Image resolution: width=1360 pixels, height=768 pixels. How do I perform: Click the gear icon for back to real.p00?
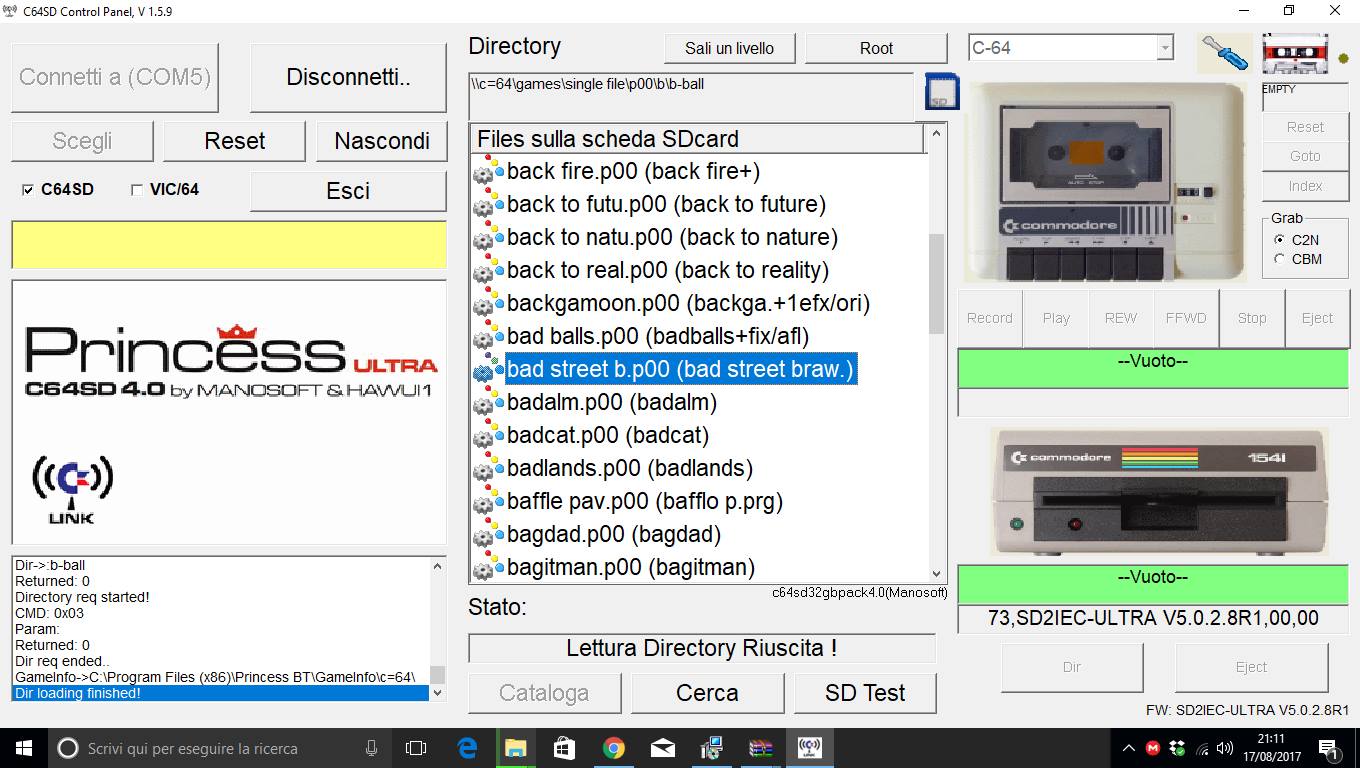click(x=487, y=271)
